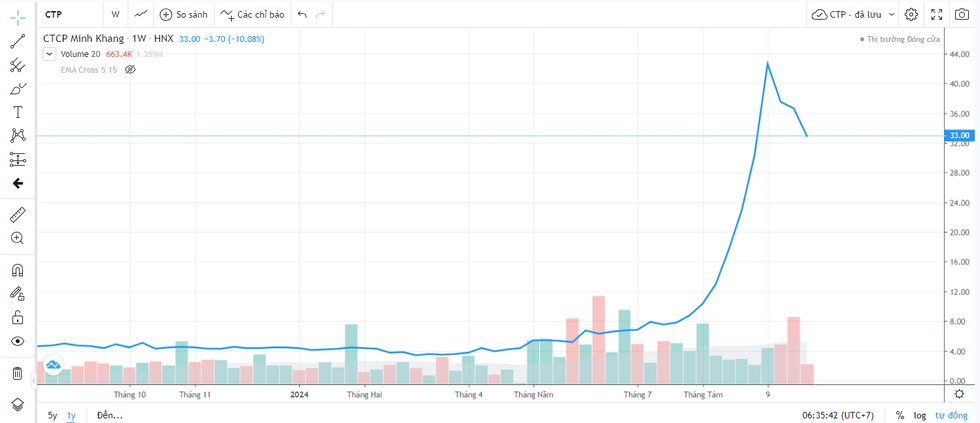
Task: Show the hidden EMA Cross indicator
Action: tap(130, 70)
